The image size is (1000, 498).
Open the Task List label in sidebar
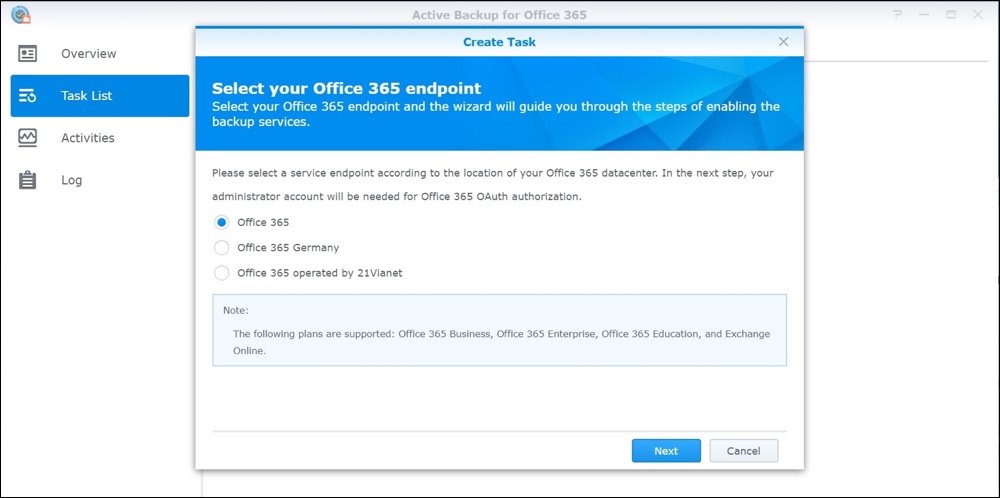[x=86, y=96]
